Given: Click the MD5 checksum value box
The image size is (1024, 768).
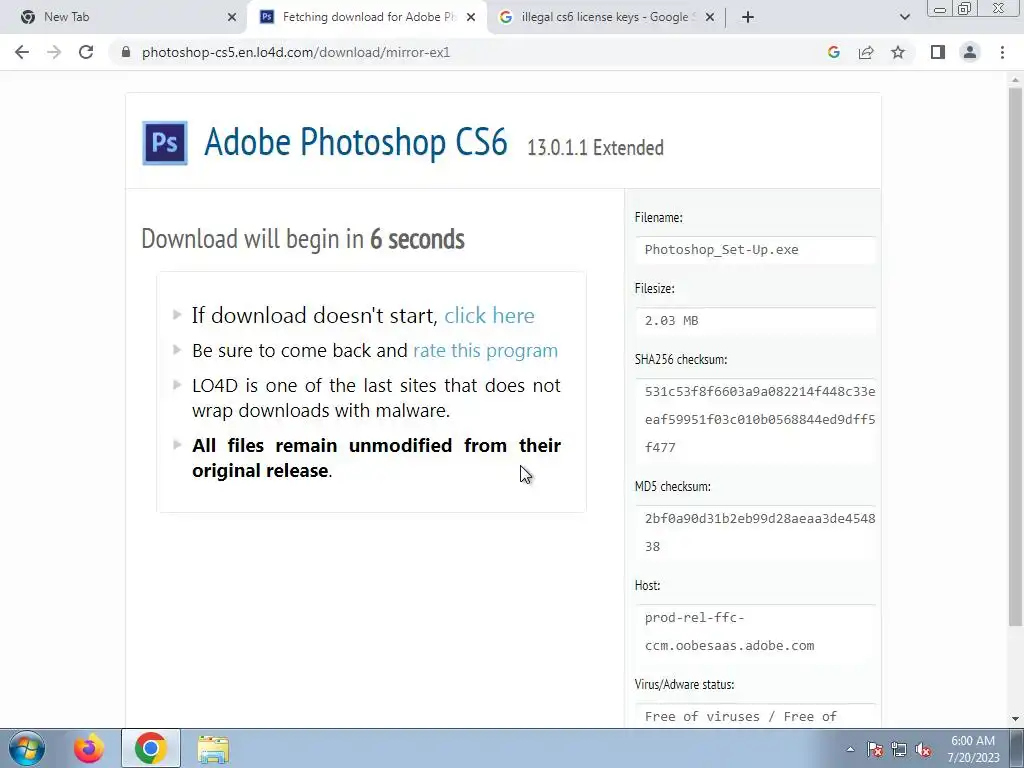Looking at the screenshot, I should coord(755,532).
